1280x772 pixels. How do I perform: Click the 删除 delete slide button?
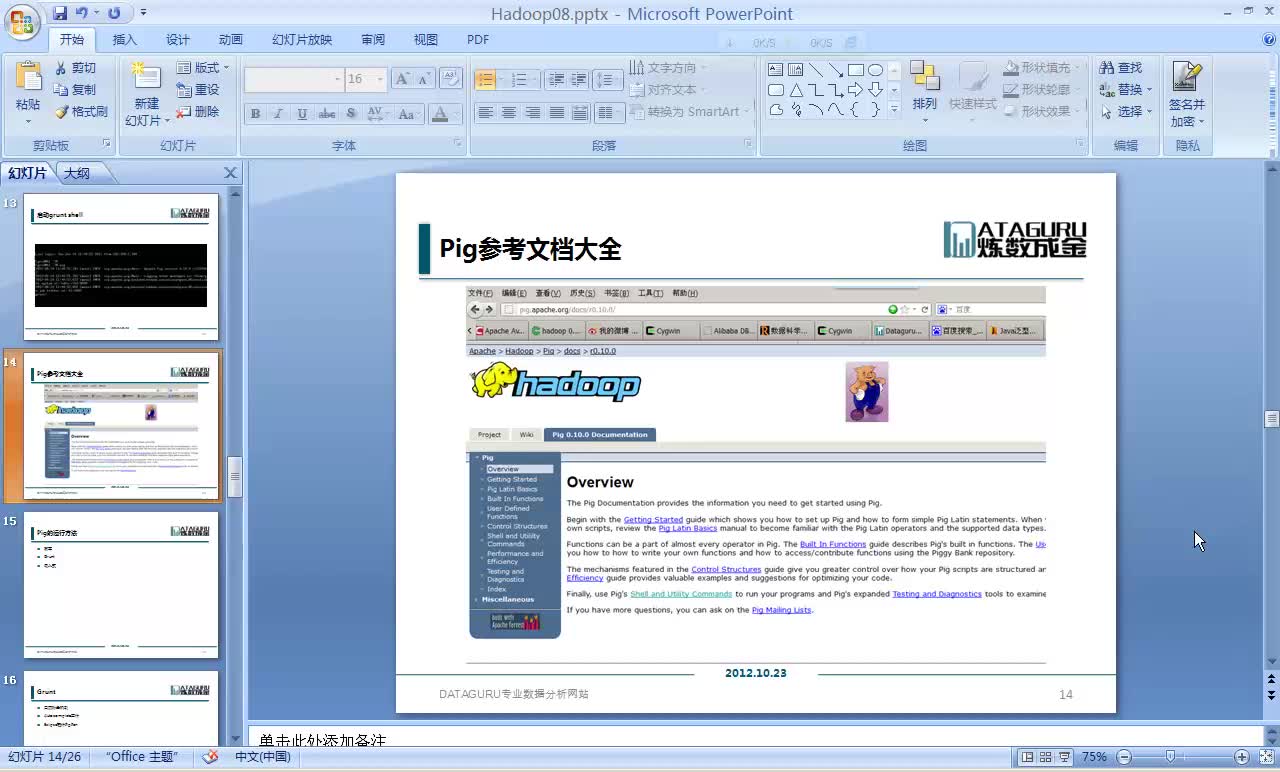point(198,112)
